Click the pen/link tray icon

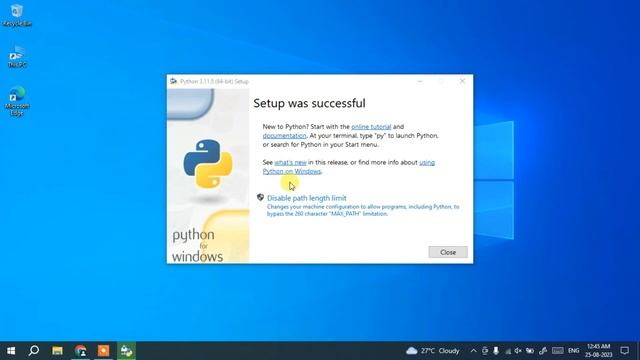tap(543, 351)
